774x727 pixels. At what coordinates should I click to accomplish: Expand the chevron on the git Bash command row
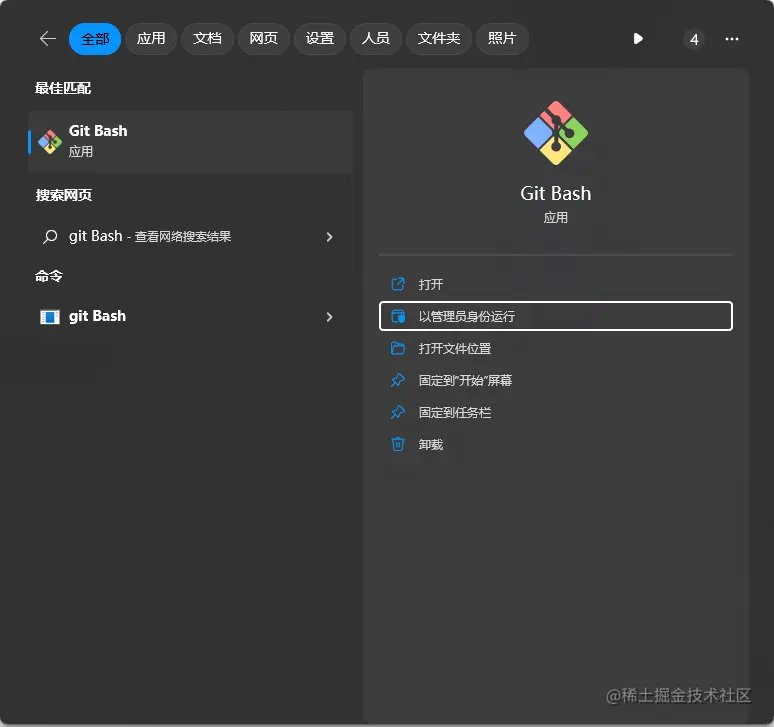pyautogui.click(x=329, y=317)
